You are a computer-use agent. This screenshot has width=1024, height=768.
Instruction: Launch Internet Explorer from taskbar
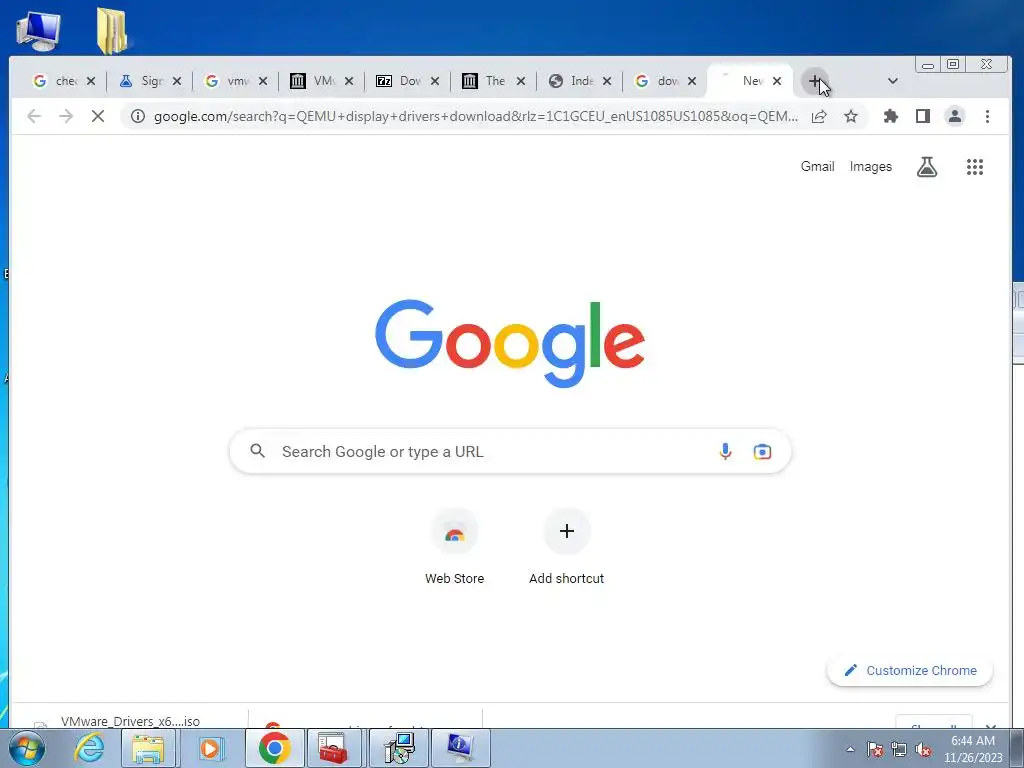[x=88, y=748]
